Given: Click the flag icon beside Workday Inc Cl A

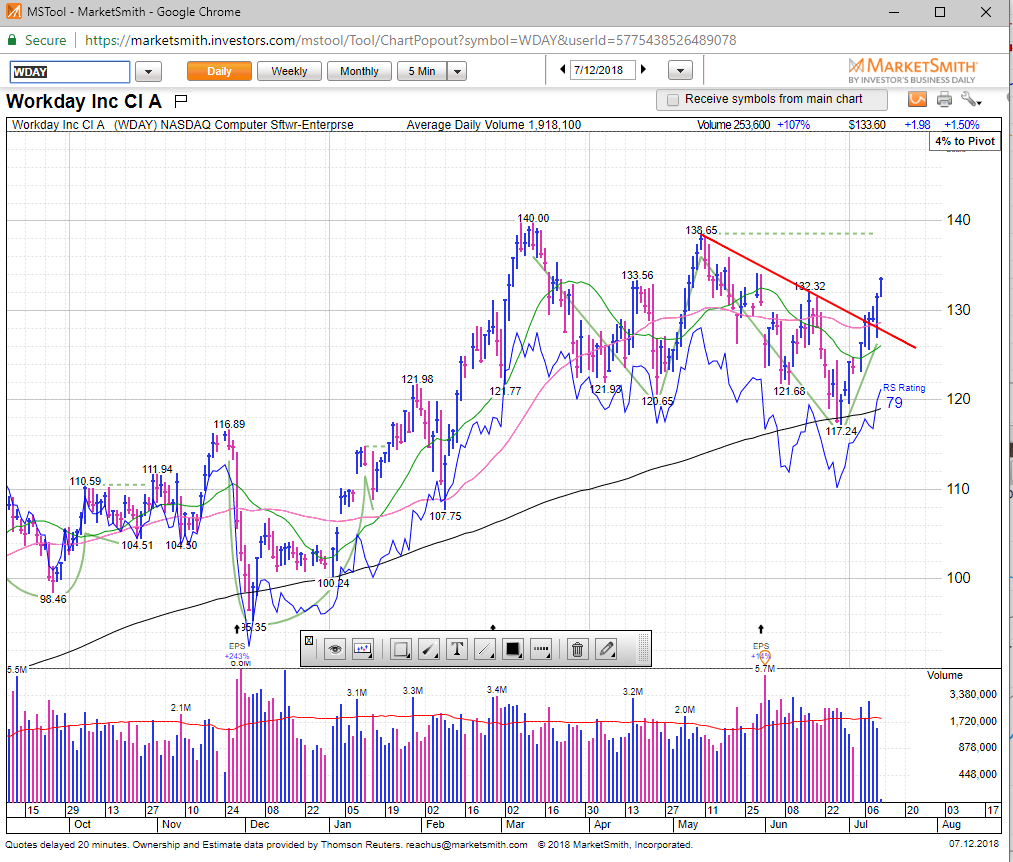Looking at the screenshot, I should [x=181, y=100].
